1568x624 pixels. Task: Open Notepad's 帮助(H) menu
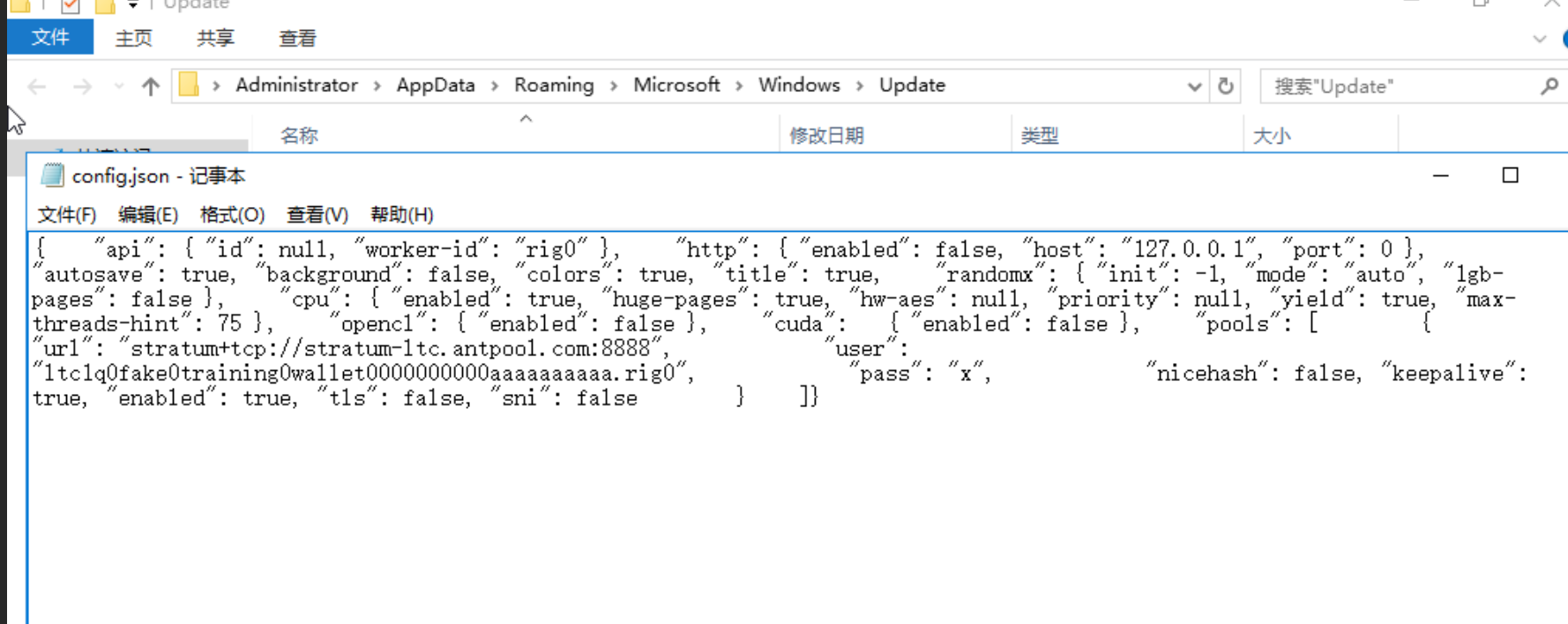click(x=401, y=214)
